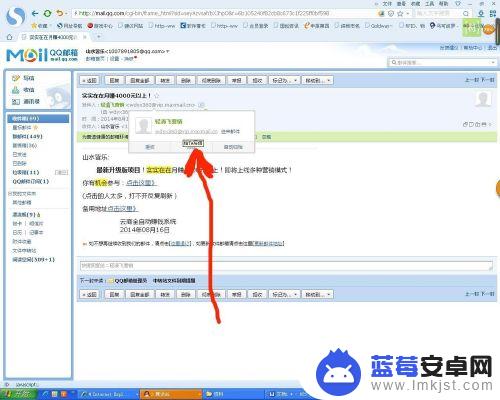Open the 移动到 dropdown in top toolbar

pyautogui.click(x=318, y=80)
